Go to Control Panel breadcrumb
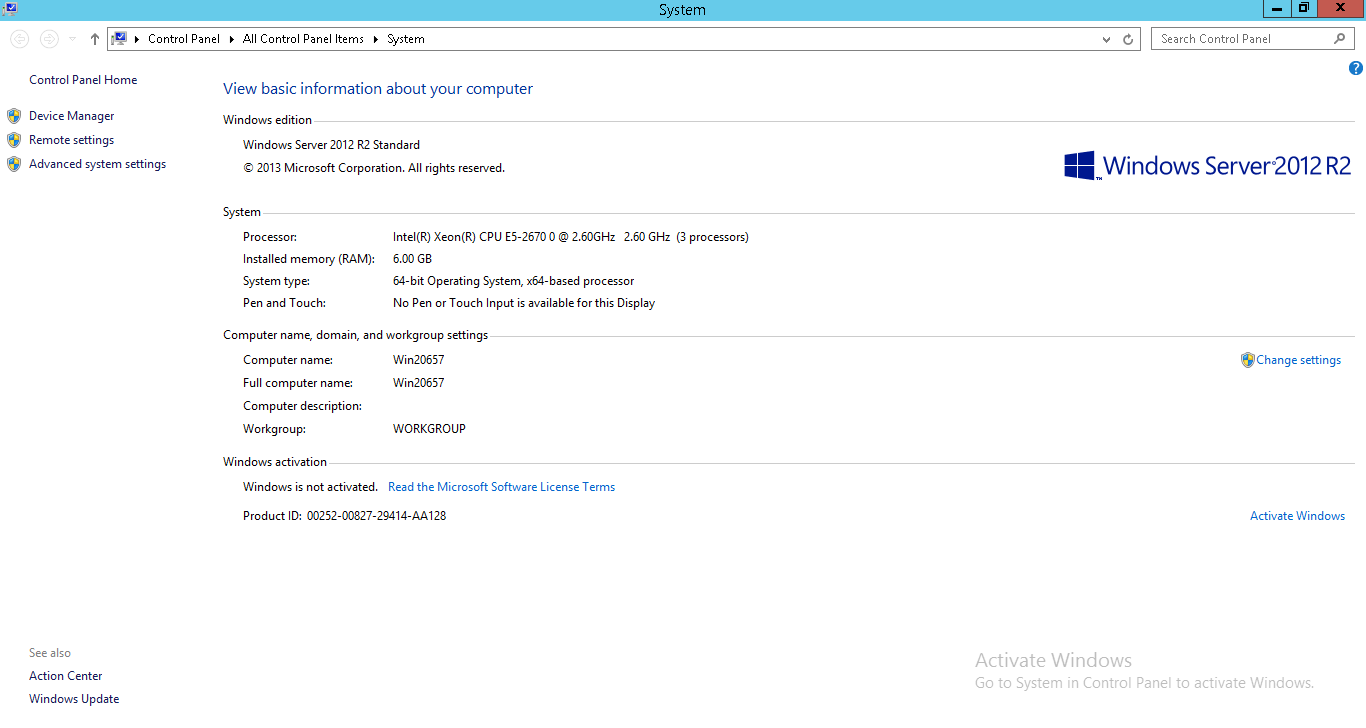The height and width of the screenshot is (728, 1366). (x=183, y=39)
